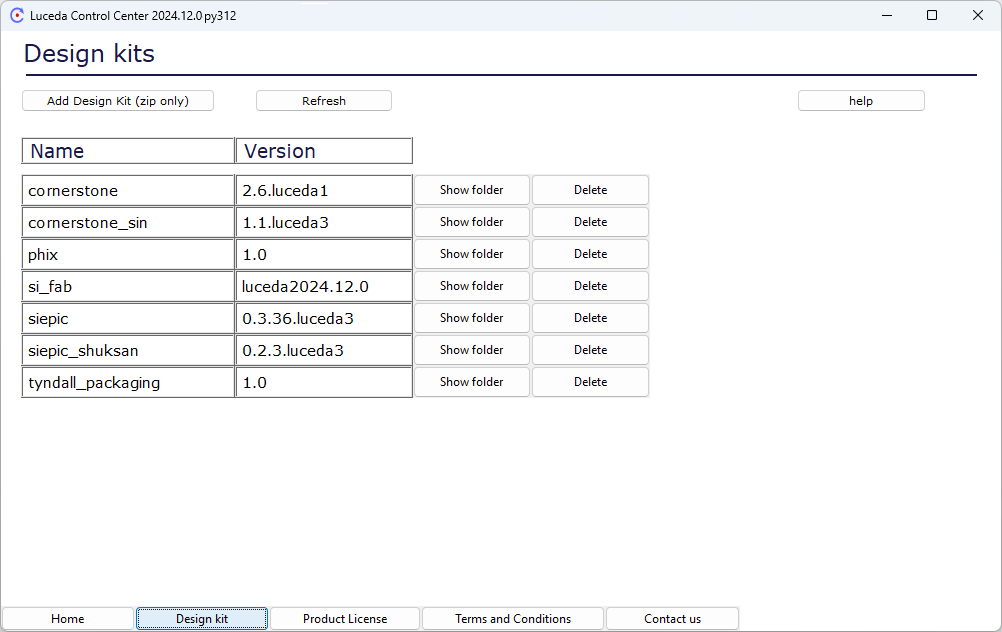Image resolution: width=1002 pixels, height=632 pixels.
Task: Click the Add Design Kit (zip only) button
Action: [118, 101]
